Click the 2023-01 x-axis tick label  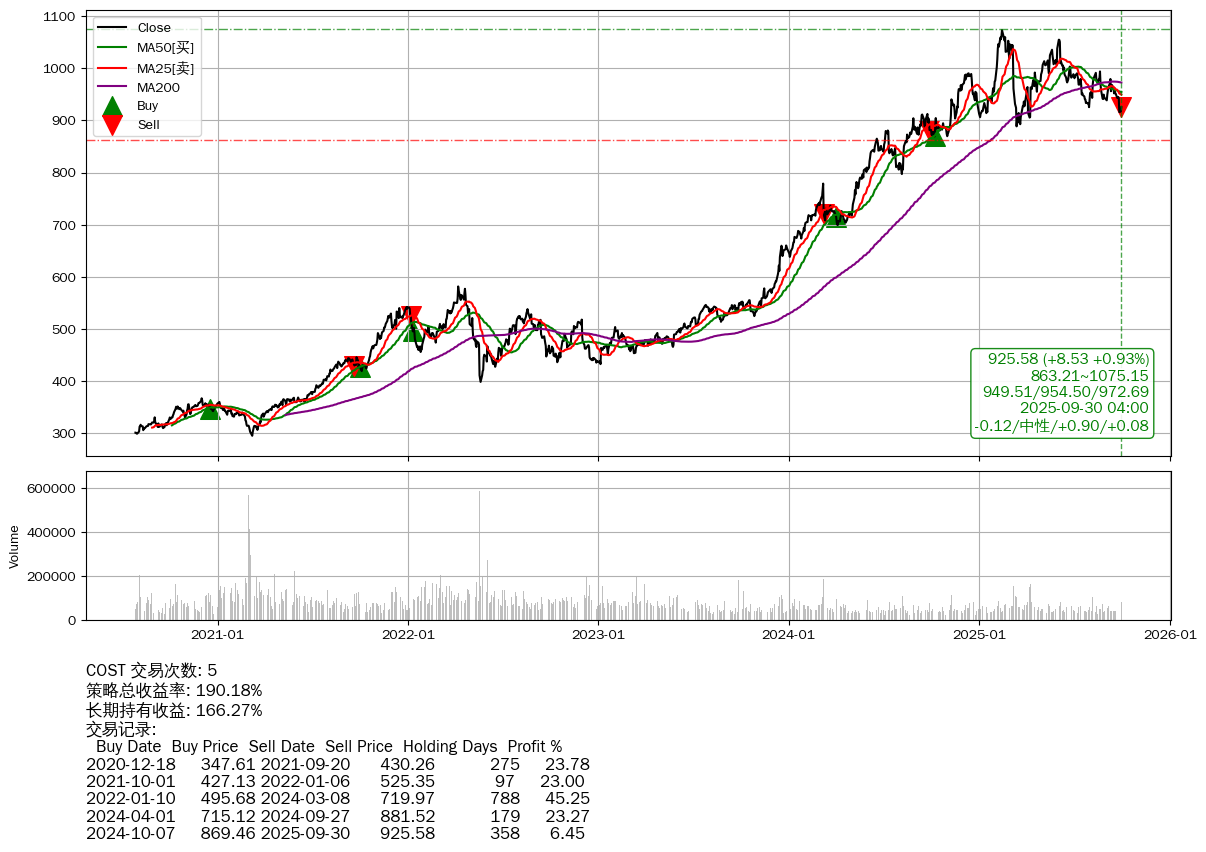coord(598,634)
